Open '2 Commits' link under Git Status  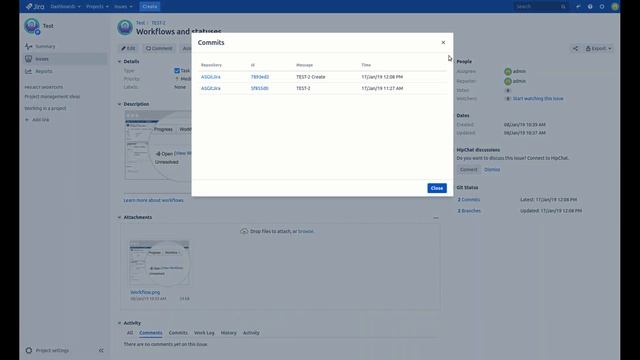469,200
